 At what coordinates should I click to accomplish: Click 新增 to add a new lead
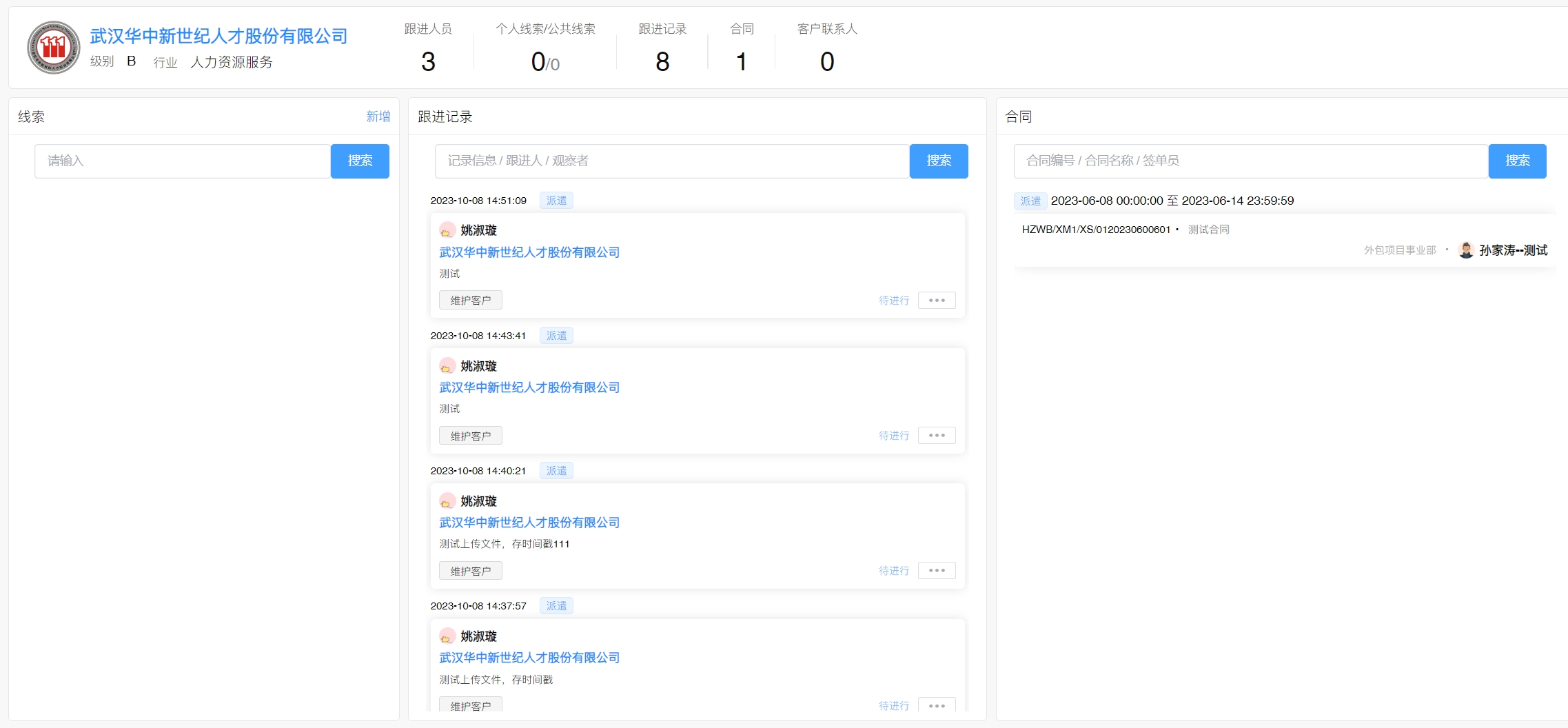pos(378,117)
